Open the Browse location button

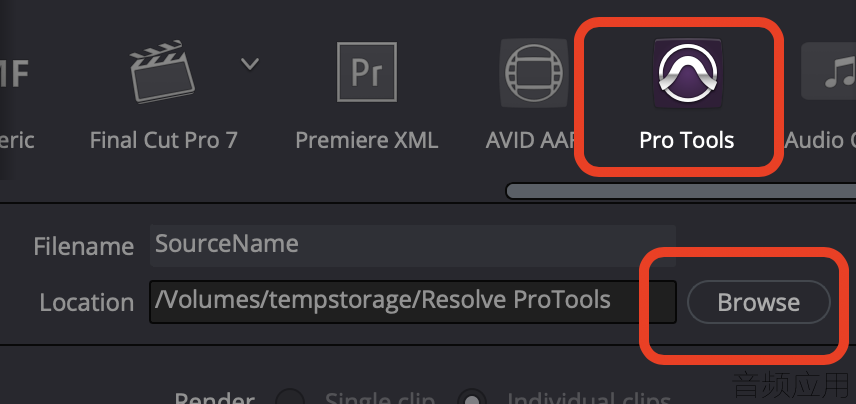click(x=759, y=302)
